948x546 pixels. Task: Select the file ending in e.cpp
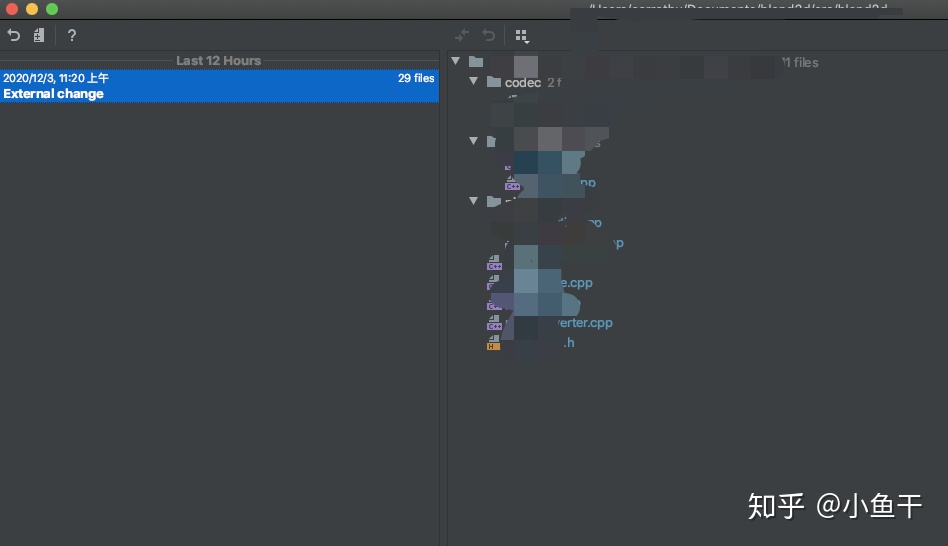[576, 283]
